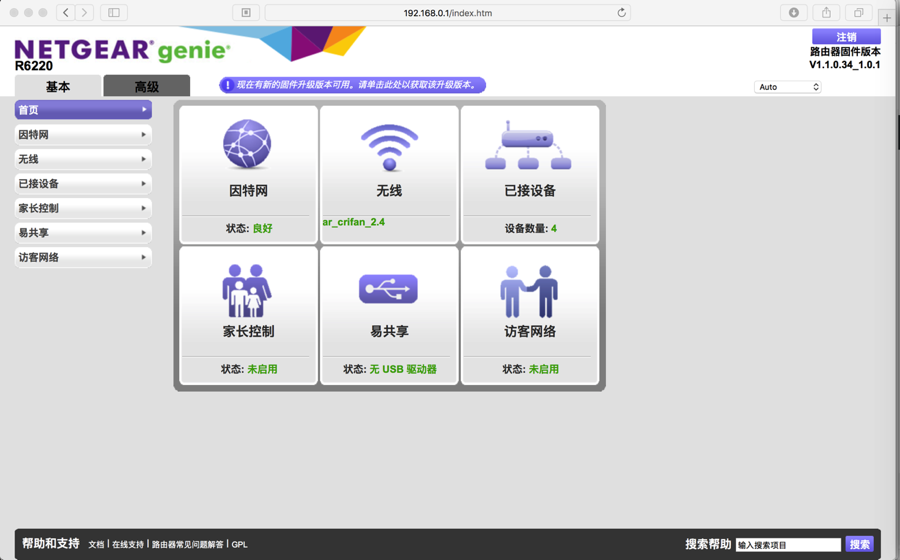Switch to the 高级 tab
The image size is (900, 560).
coord(147,86)
